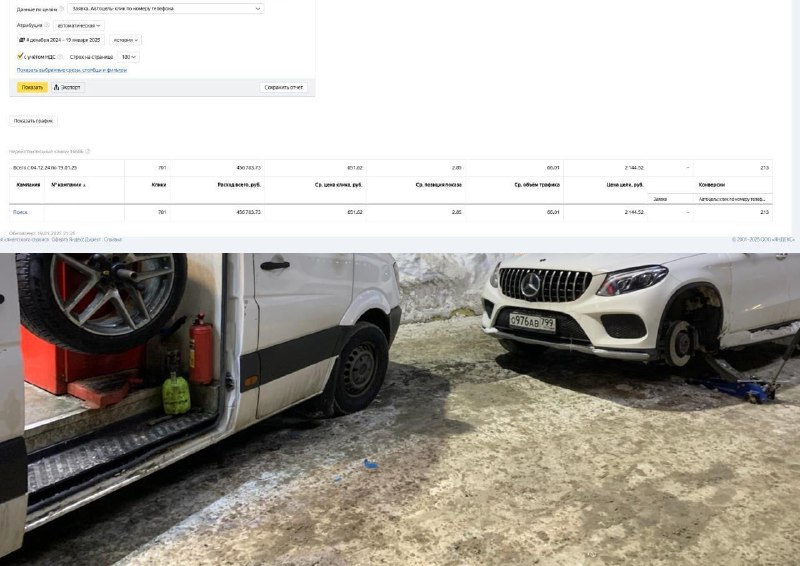Click the white Mercedes photo thumbnail
Image resolution: width=800 pixels, height=566 pixels.
(x=400, y=409)
